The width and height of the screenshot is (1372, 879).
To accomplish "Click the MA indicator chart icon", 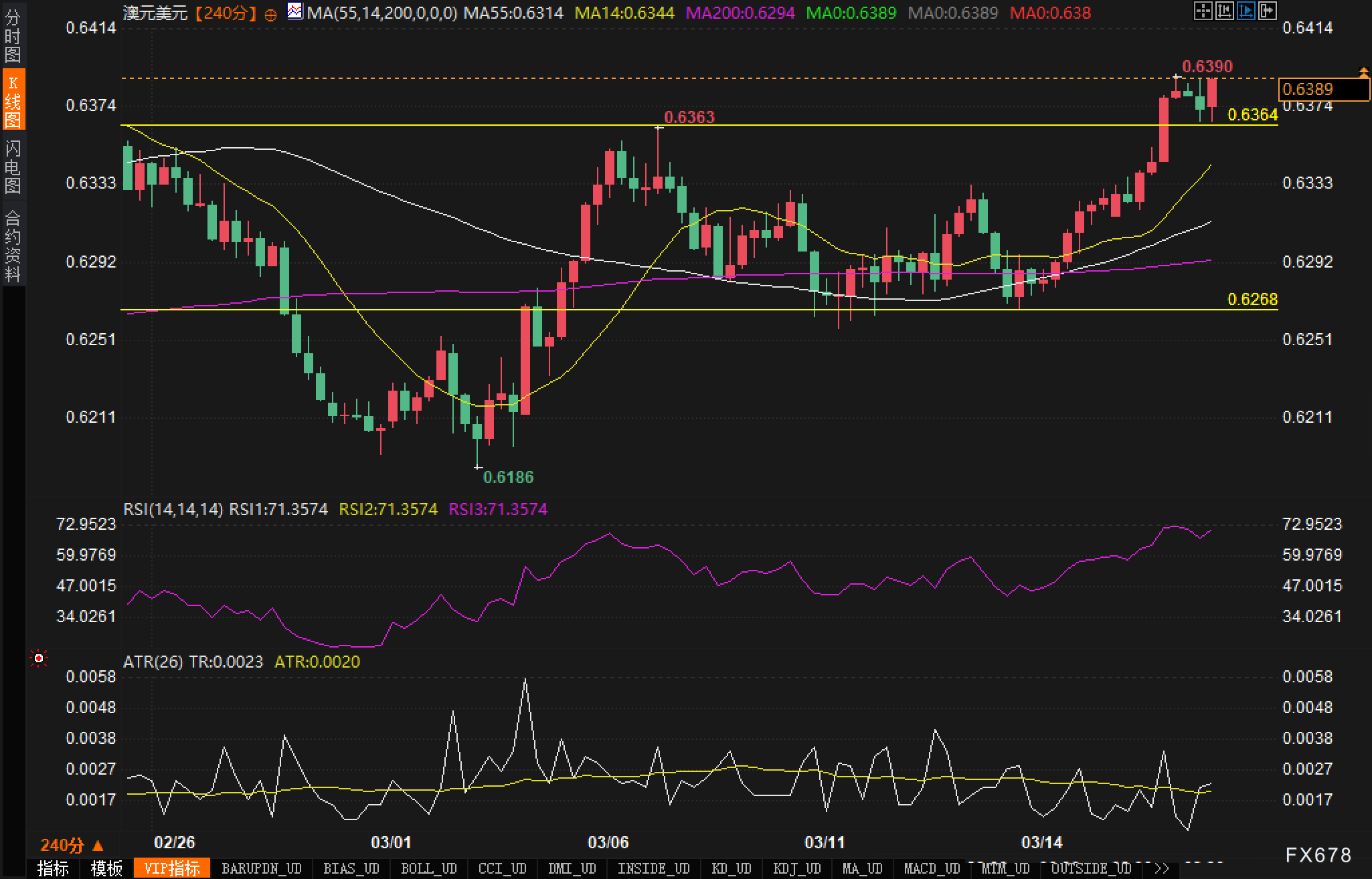I will pyautogui.click(x=294, y=11).
